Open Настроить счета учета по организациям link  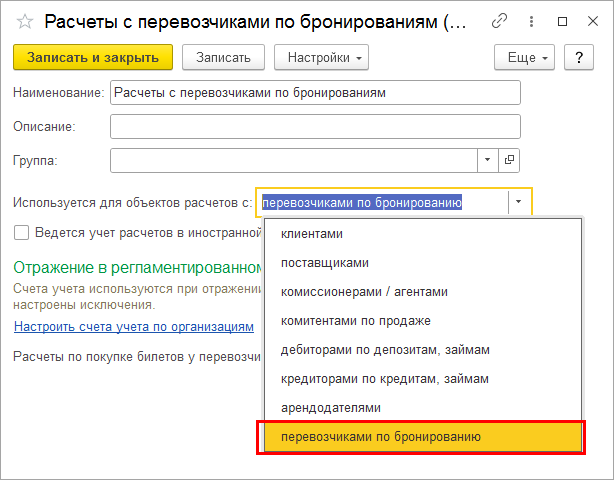pos(134,327)
